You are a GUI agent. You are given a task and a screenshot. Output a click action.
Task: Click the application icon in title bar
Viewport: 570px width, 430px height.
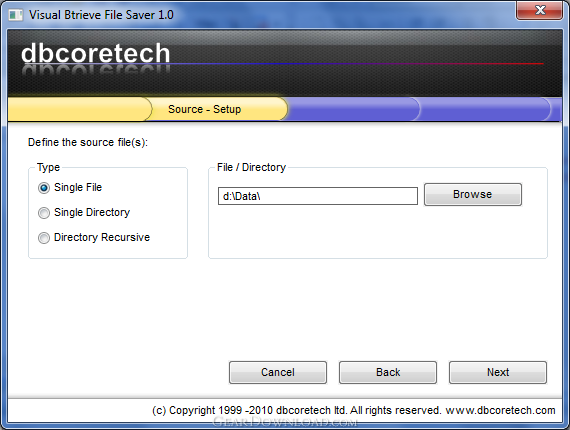[16, 15]
